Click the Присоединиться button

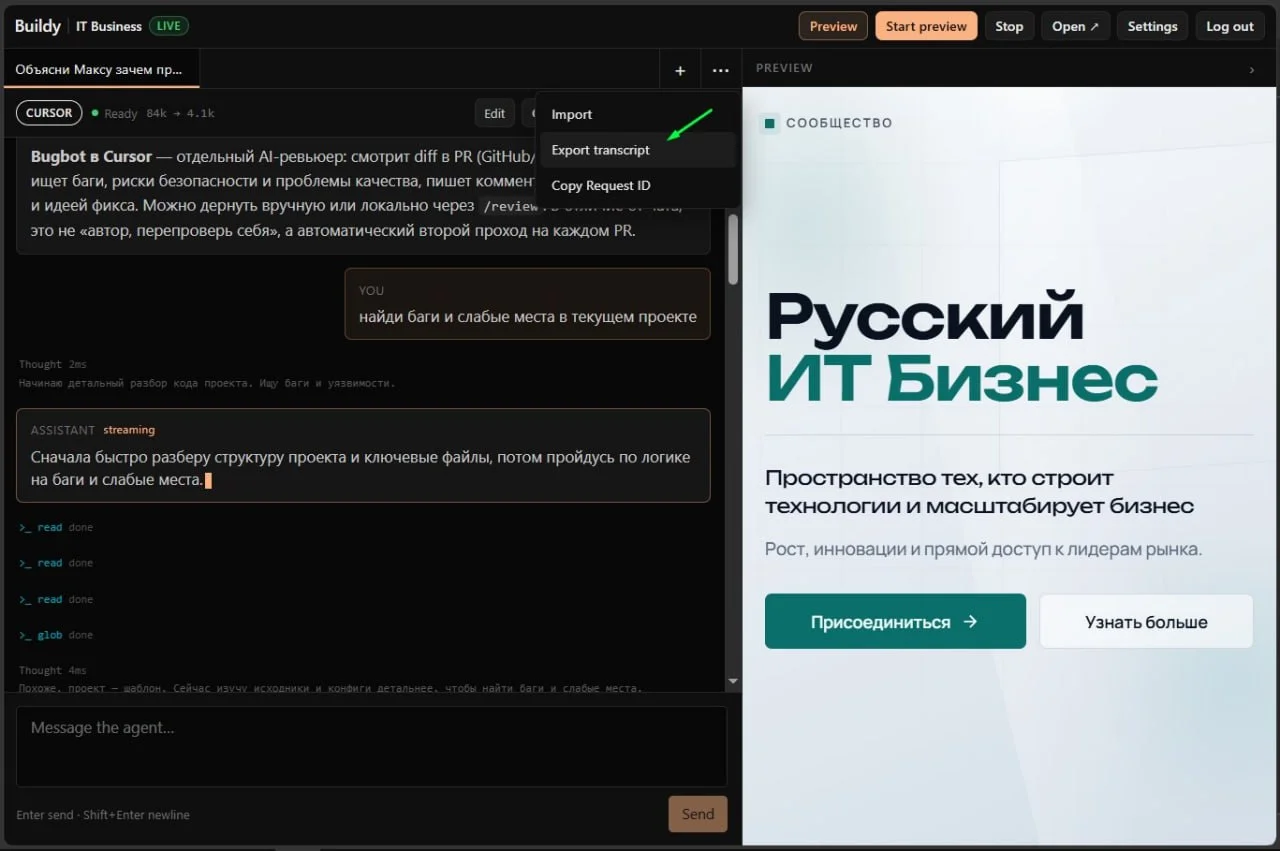pyautogui.click(x=895, y=621)
